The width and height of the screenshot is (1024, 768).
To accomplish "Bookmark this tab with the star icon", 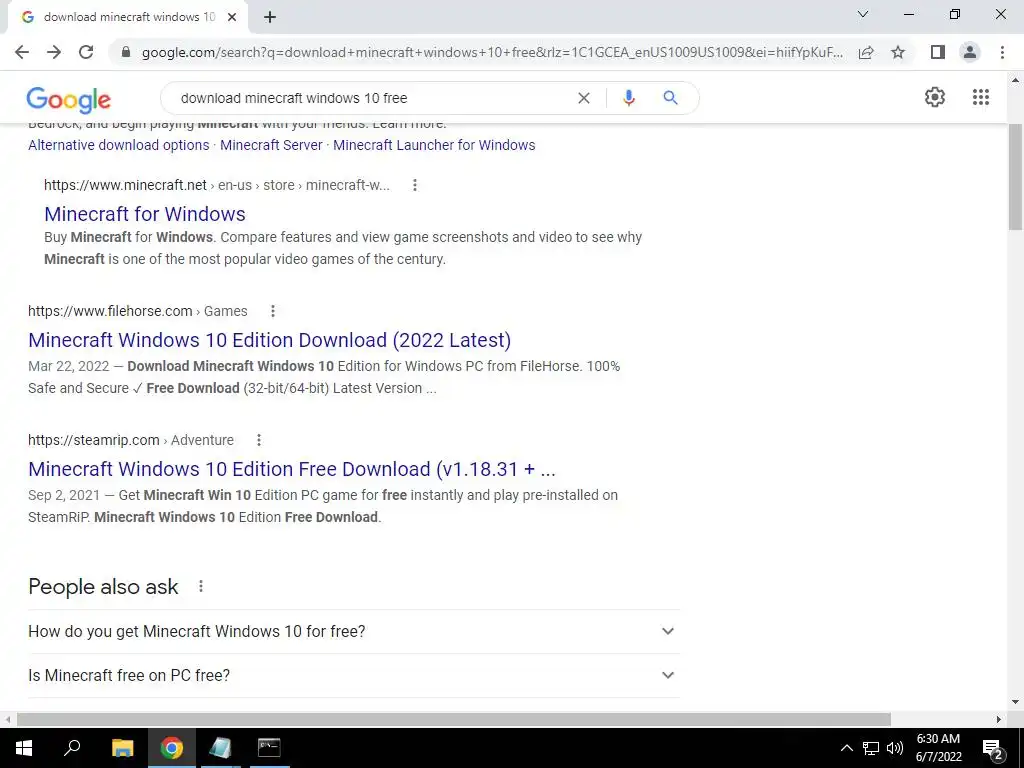I will point(899,52).
